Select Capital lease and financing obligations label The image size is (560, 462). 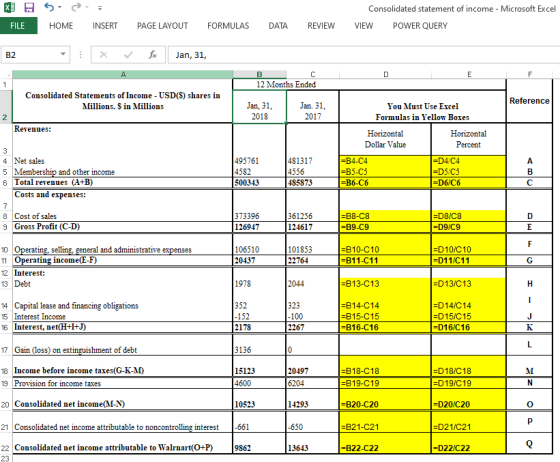(x=122, y=300)
